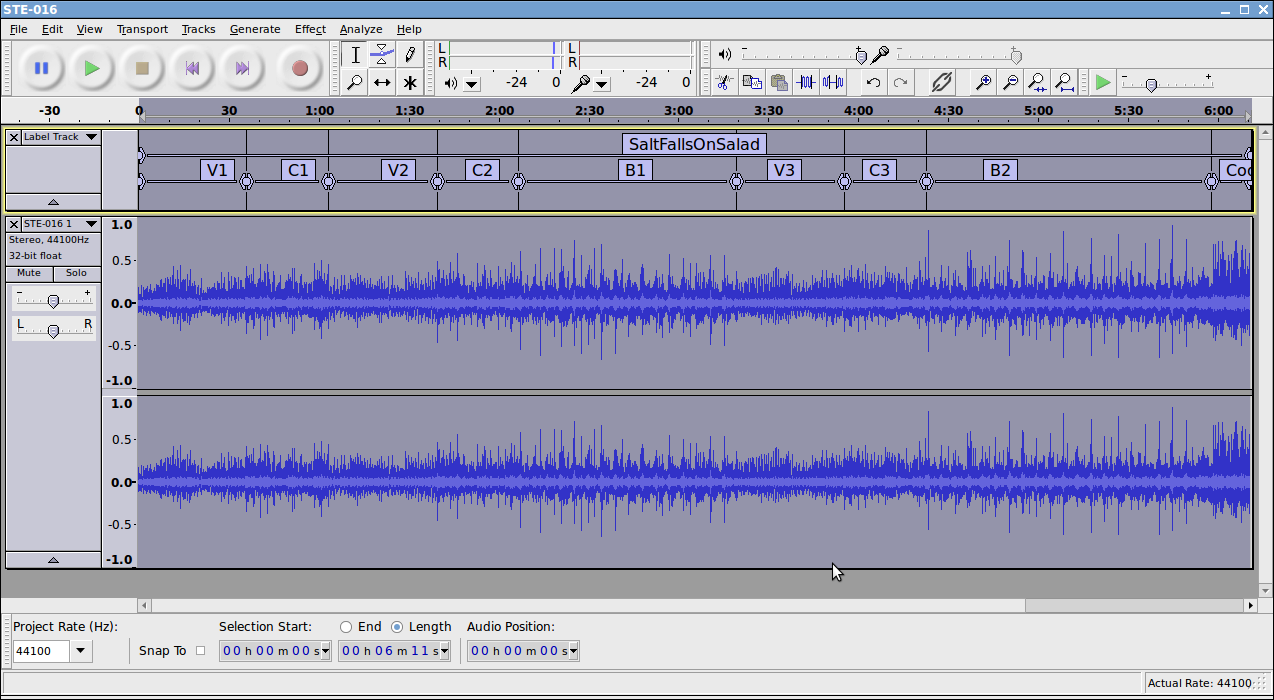The image size is (1274, 700).
Task: Click the SaltFallsOnSalad label
Action: [x=694, y=144]
